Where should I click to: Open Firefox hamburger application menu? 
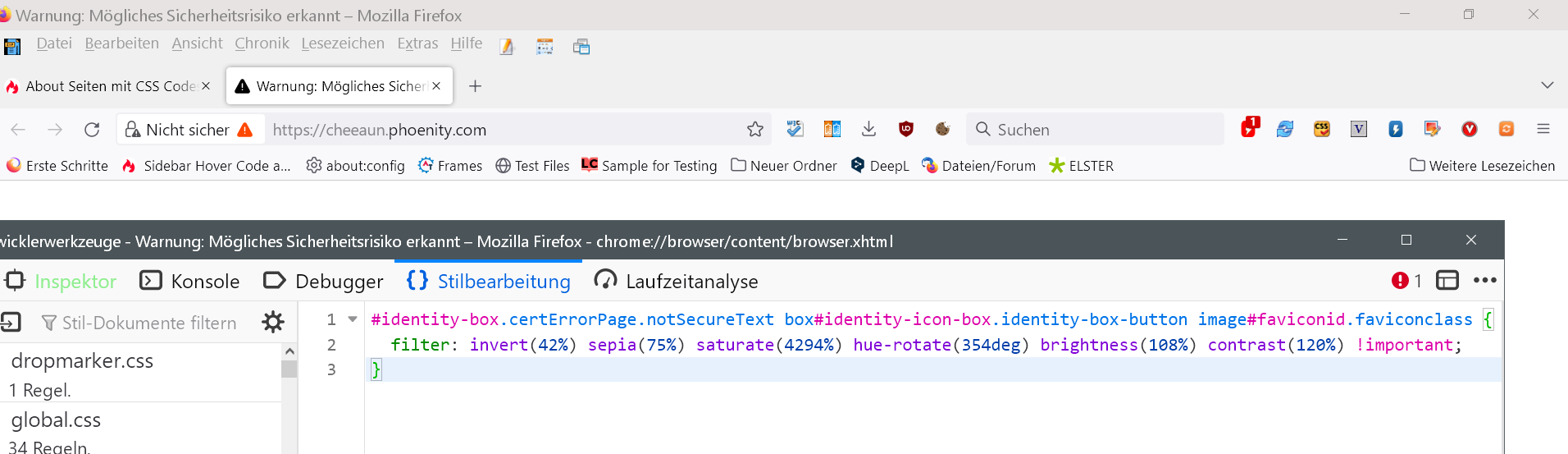point(1543,129)
